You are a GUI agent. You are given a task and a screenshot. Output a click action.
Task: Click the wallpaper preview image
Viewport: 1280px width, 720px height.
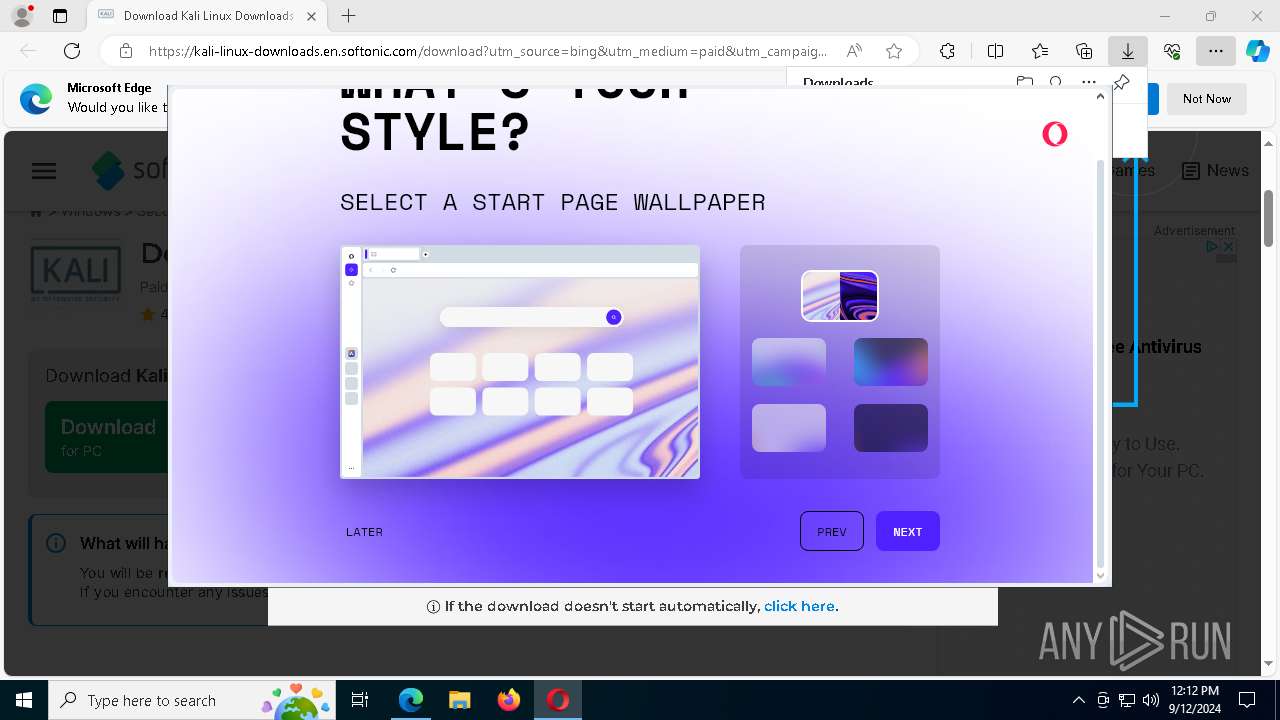click(520, 362)
